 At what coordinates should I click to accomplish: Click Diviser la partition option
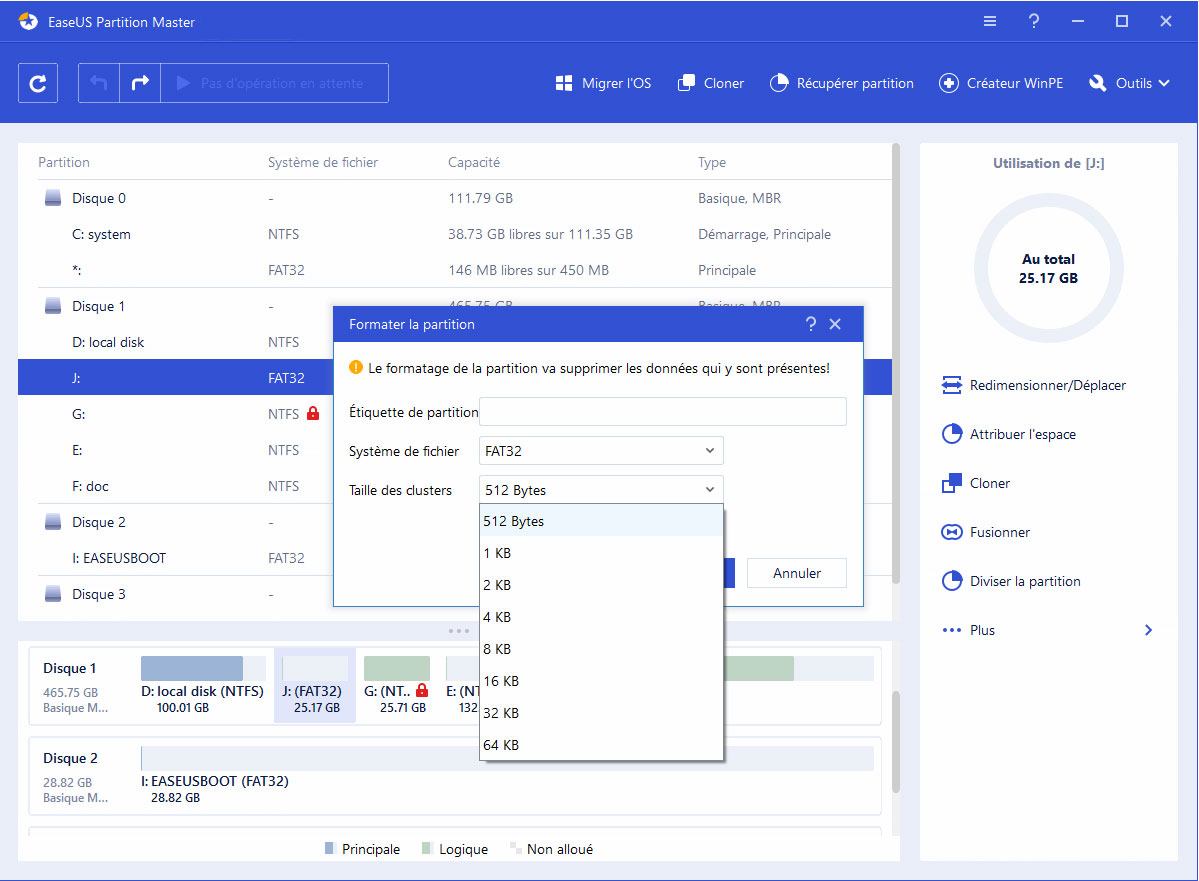tap(1011, 580)
